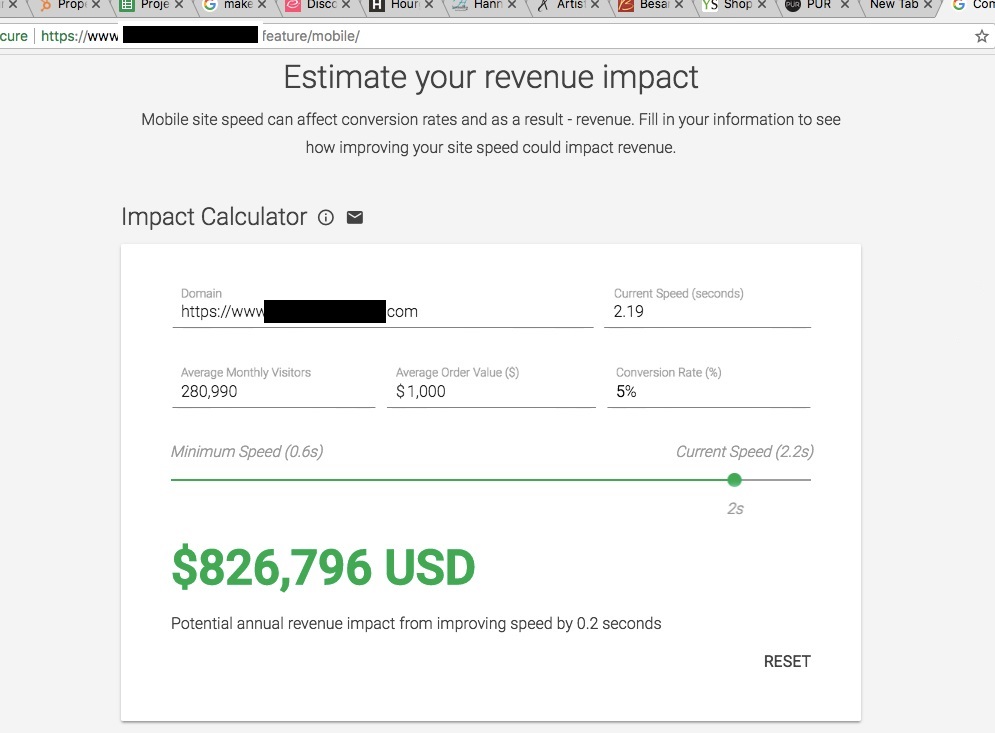Click the browser address bar URL
Viewport: 995px width, 733px height.
point(500,36)
